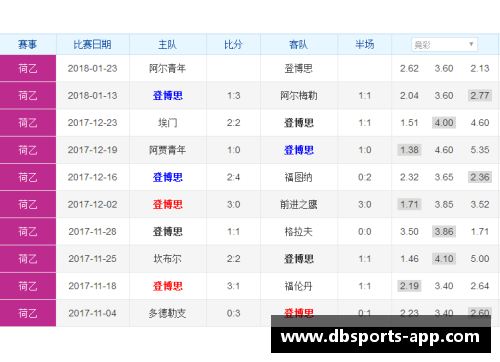Image resolution: width=500 pixels, height=362 pixels.
Task: Select highlighted odds 4.00
Action: [x=444, y=123]
